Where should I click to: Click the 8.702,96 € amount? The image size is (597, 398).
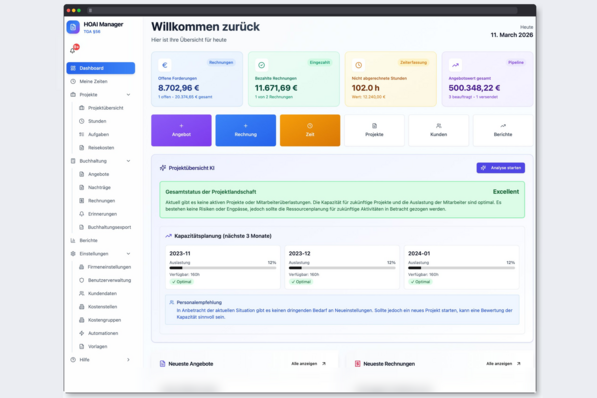click(x=179, y=88)
